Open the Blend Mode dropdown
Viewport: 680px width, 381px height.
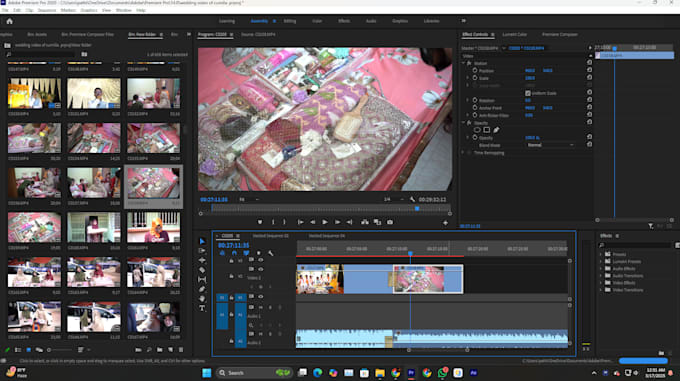coord(550,145)
